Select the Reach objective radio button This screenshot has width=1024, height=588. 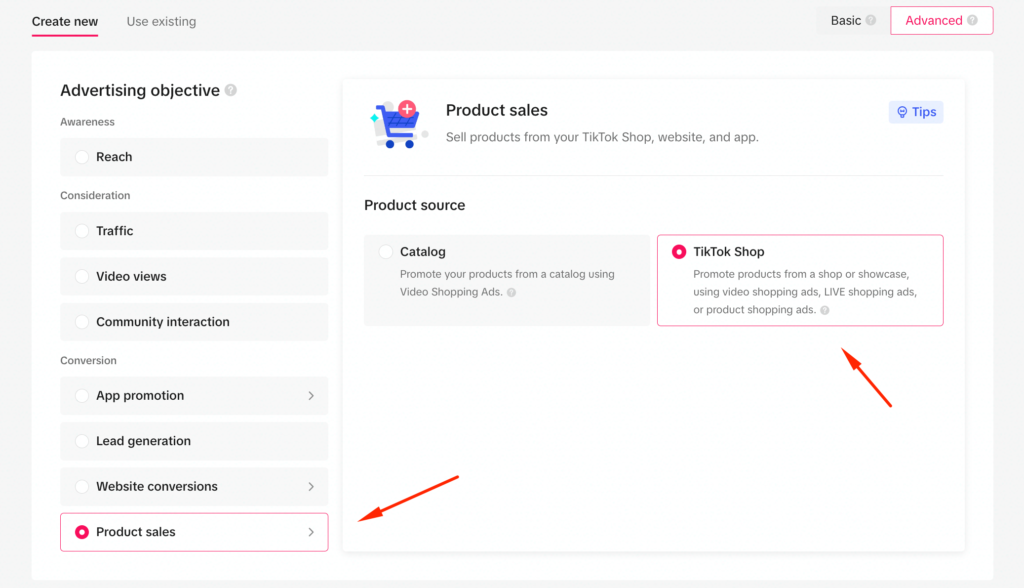[x=82, y=157]
